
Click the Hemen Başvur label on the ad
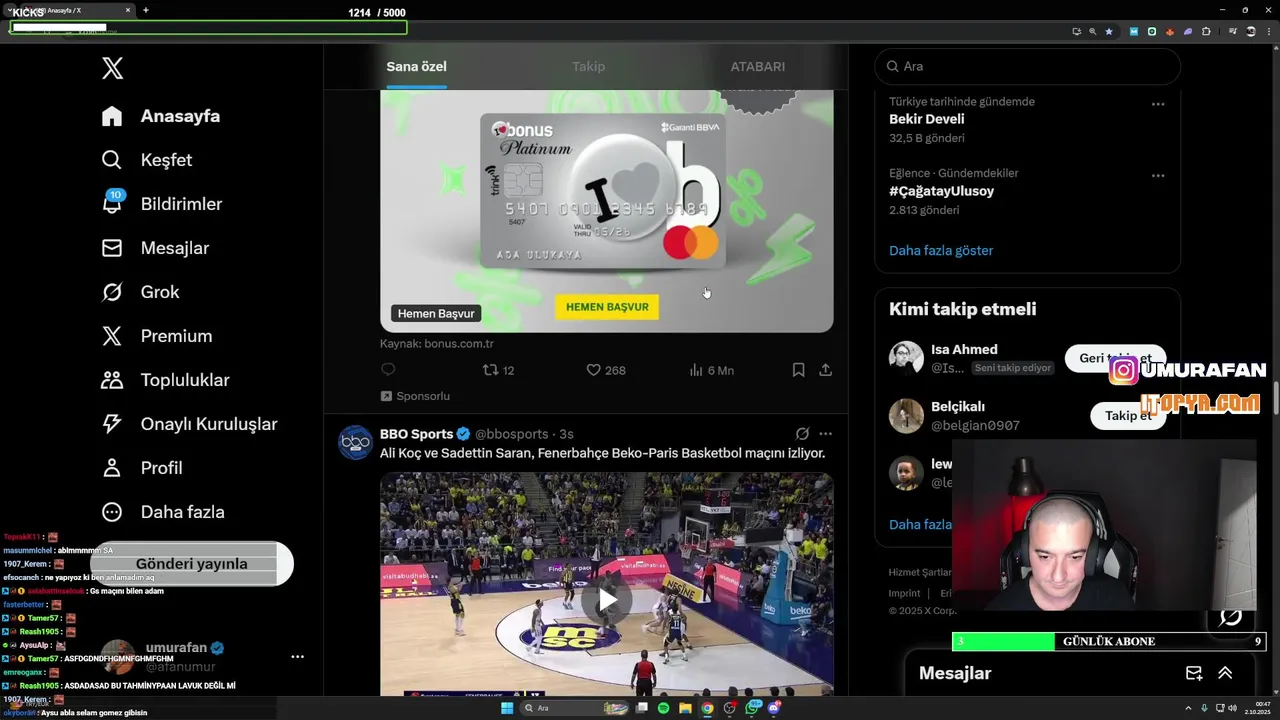click(436, 313)
